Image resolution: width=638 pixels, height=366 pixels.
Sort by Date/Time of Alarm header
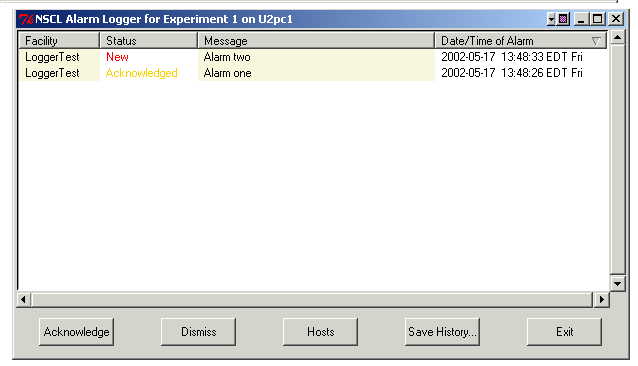point(521,41)
